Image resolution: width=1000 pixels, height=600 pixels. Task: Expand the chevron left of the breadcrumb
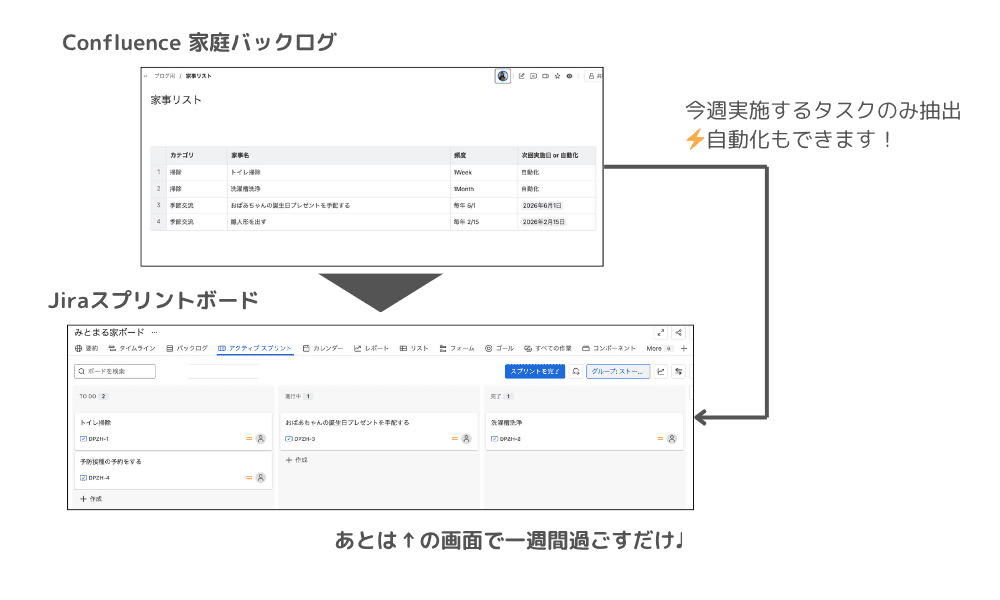[x=145, y=76]
